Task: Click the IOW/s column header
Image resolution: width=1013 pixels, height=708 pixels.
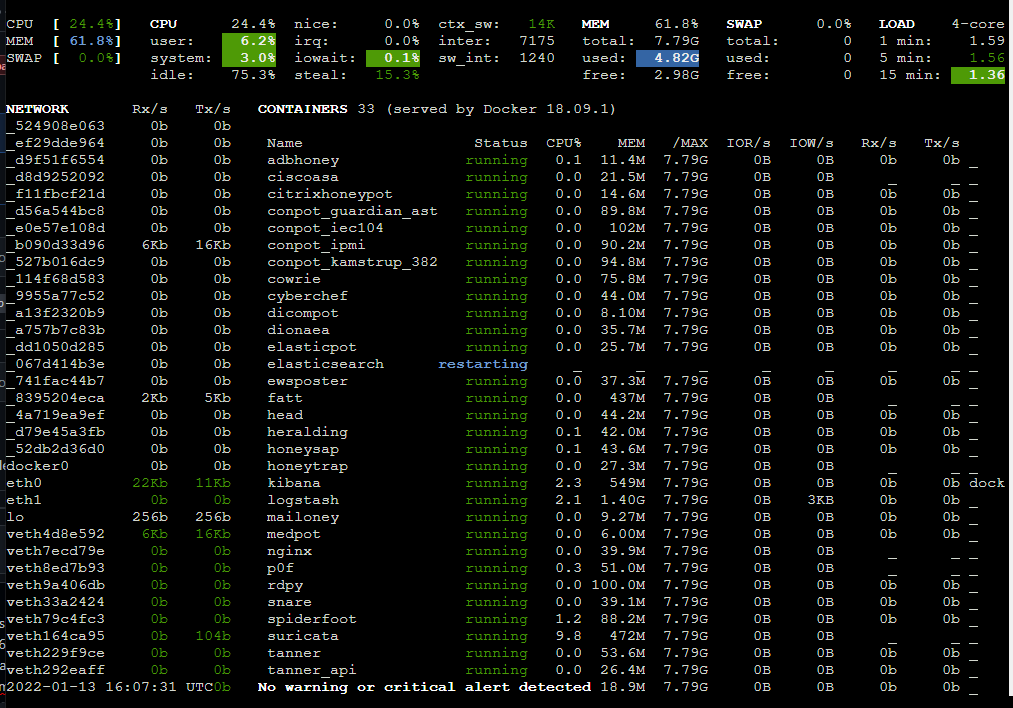Action: click(x=811, y=143)
